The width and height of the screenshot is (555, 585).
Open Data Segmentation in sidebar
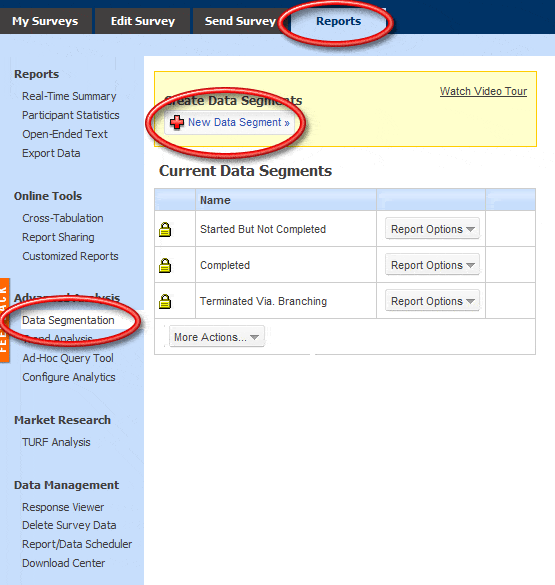pos(68,320)
